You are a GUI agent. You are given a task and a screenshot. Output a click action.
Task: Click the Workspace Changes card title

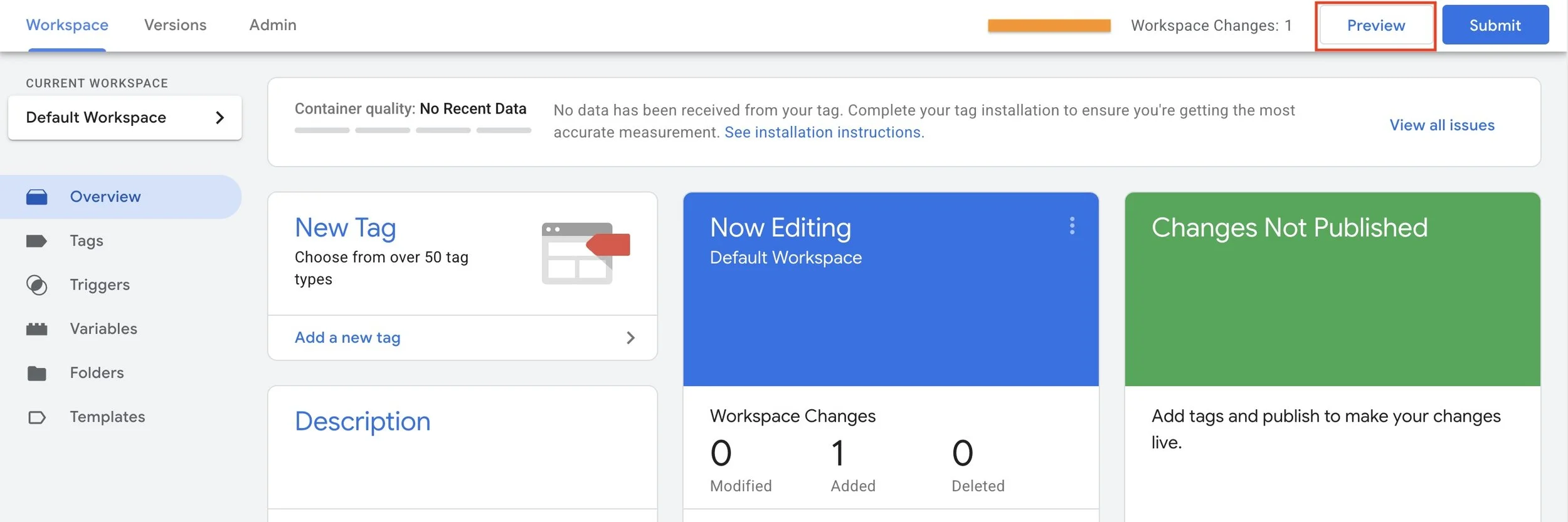793,416
